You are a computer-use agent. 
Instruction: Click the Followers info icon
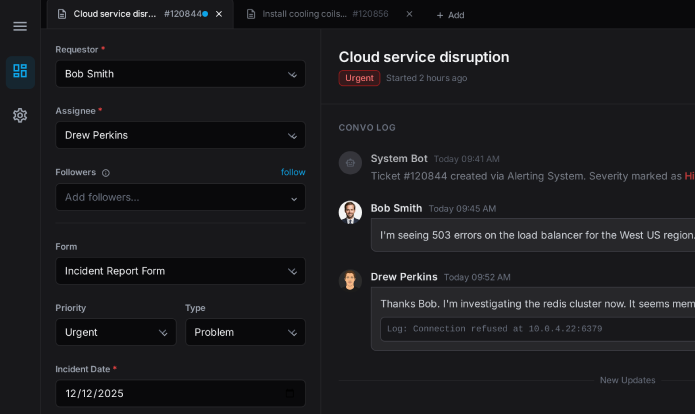[x=106, y=173]
